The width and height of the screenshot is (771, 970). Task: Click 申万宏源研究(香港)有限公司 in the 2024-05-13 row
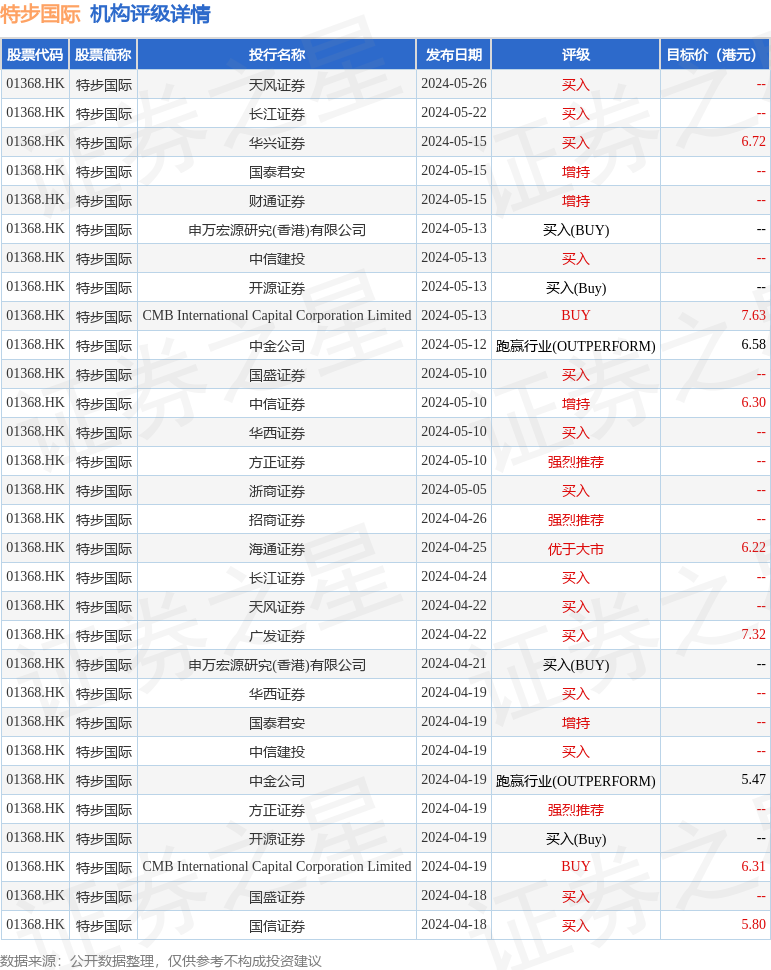click(x=277, y=230)
